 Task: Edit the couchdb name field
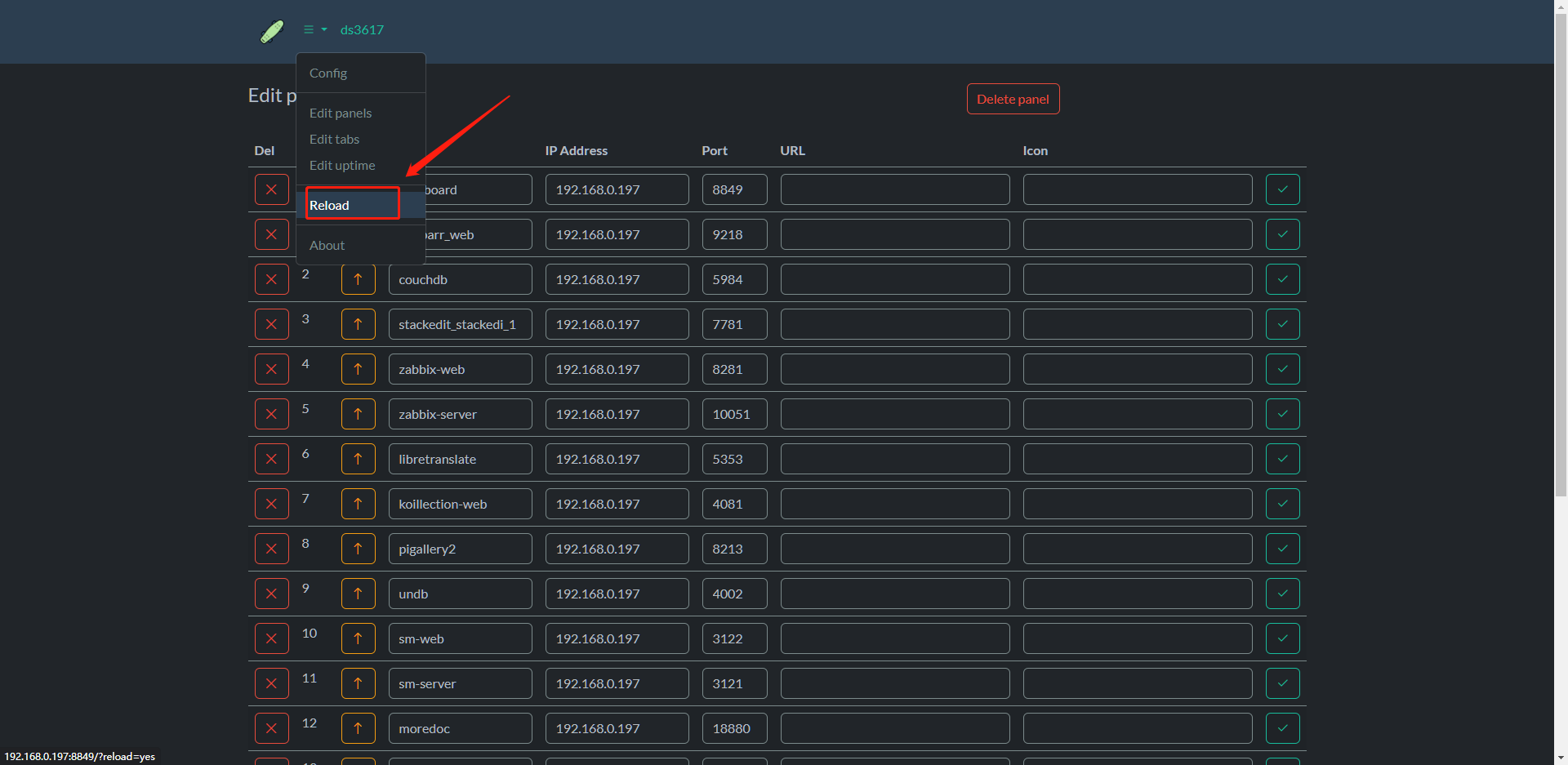click(x=461, y=279)
